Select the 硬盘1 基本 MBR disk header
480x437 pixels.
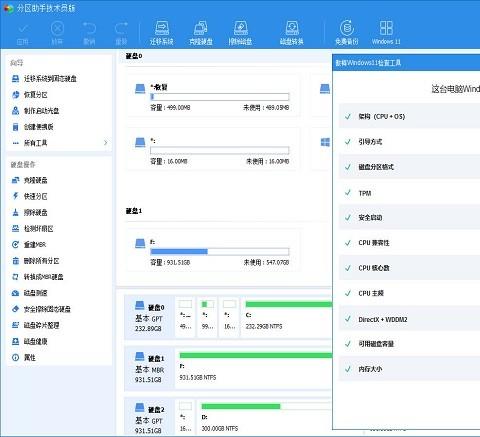(150, 369)
